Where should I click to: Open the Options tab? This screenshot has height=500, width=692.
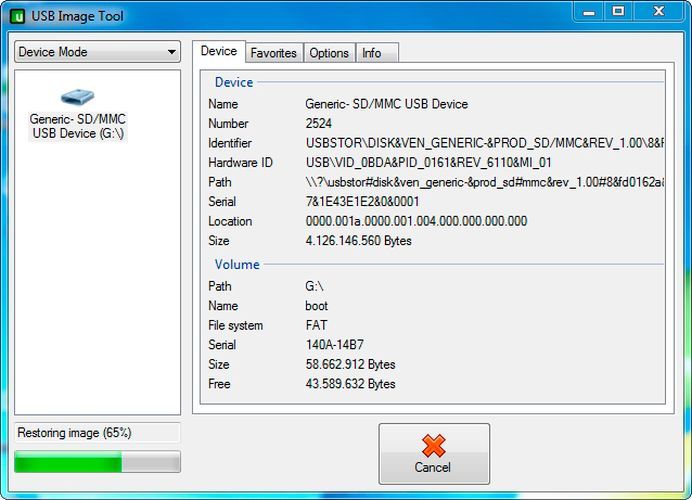(x=329, y=53)
